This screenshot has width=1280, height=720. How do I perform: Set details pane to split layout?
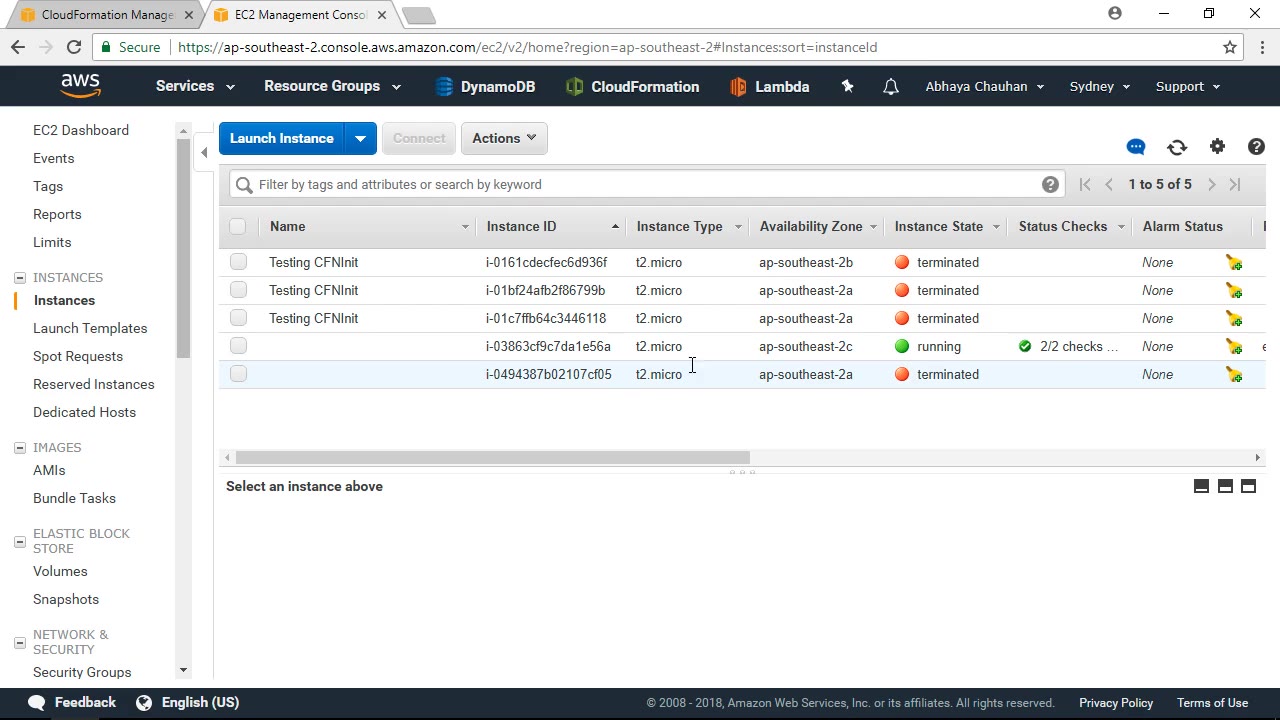(x=1225, y=486)
